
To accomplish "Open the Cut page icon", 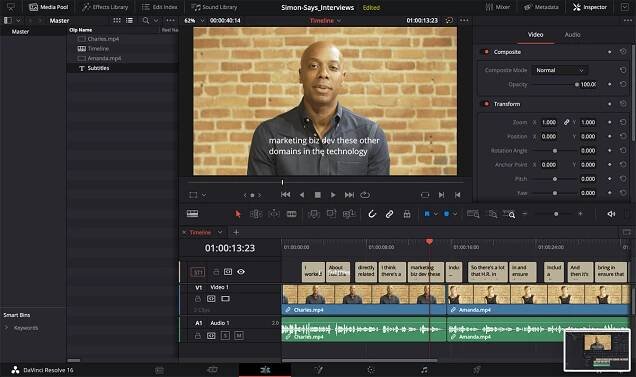I will click(212, 370).
